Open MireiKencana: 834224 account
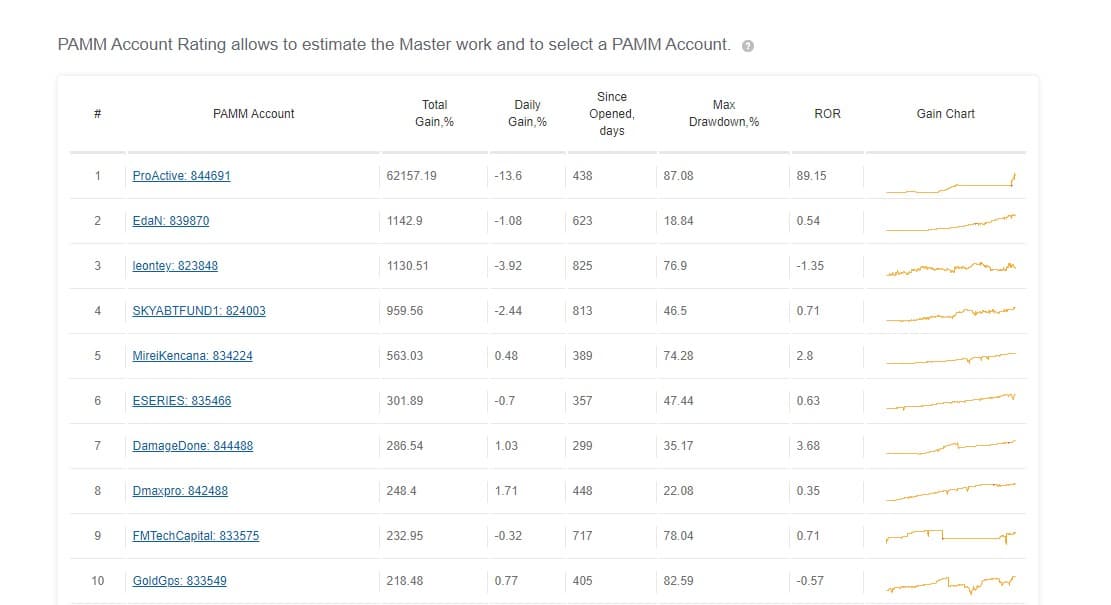 192,356
